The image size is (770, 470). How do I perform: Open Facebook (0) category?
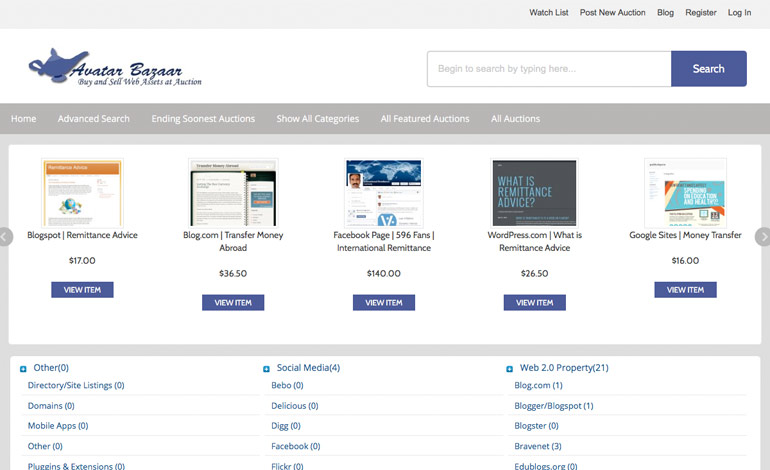(296, 446)
